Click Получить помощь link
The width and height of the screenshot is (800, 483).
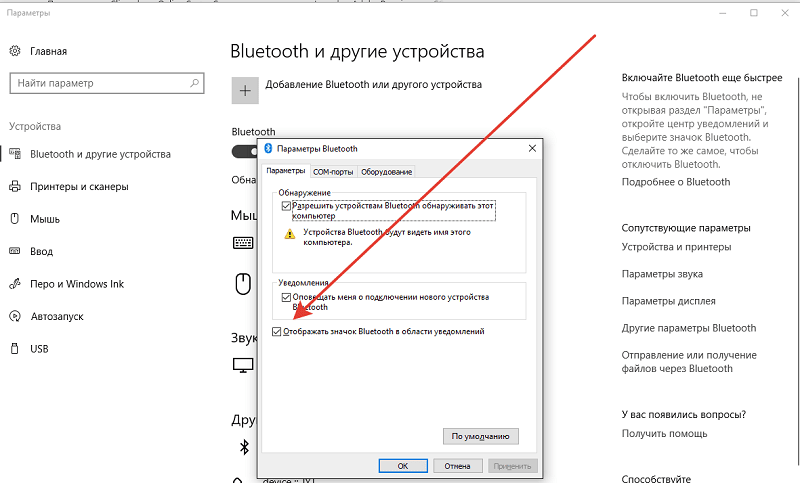click(x=664, y=434)
